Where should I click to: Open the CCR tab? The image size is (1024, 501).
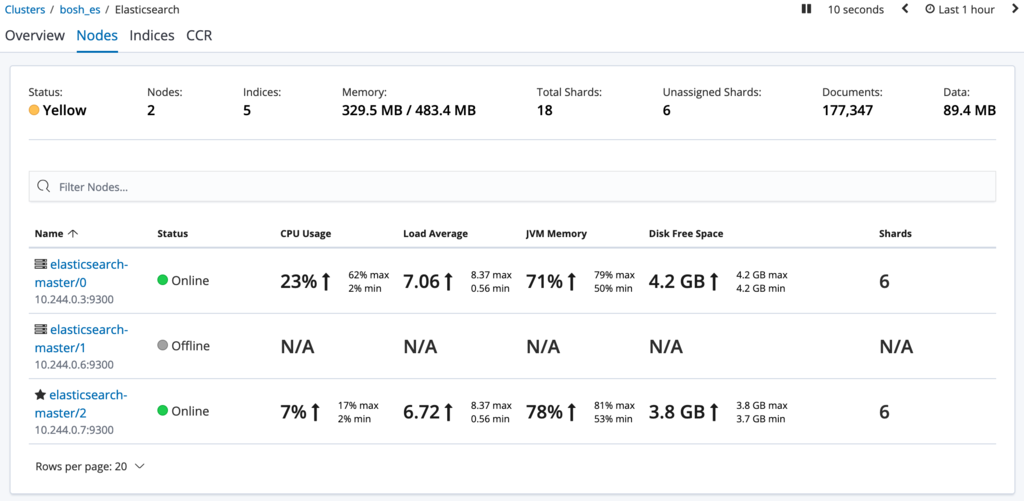click(199, 35)
